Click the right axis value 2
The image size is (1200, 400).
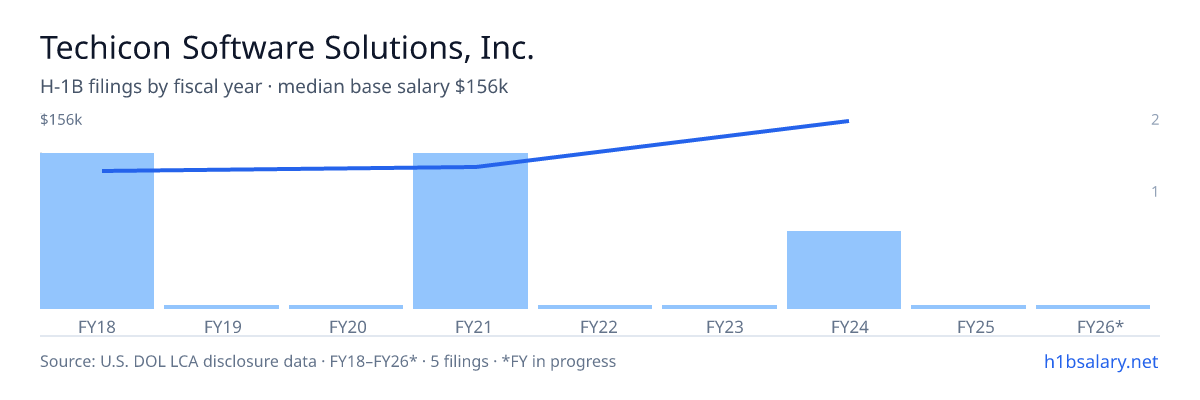pos(1155,120)
